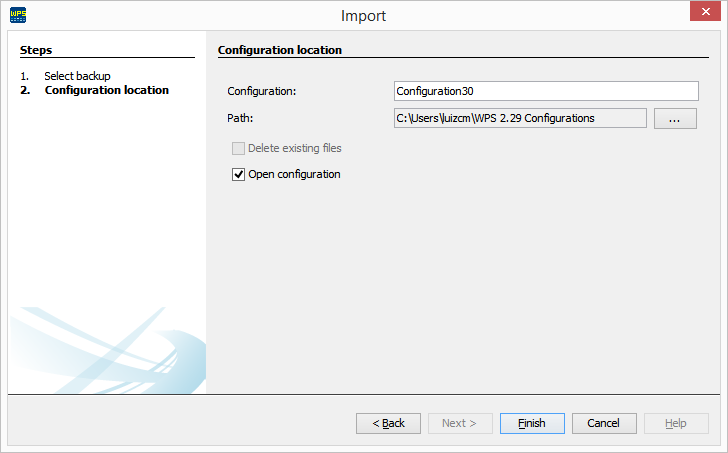Select the 'Configuration location' step in Steps list

click(x=106, y=90)
